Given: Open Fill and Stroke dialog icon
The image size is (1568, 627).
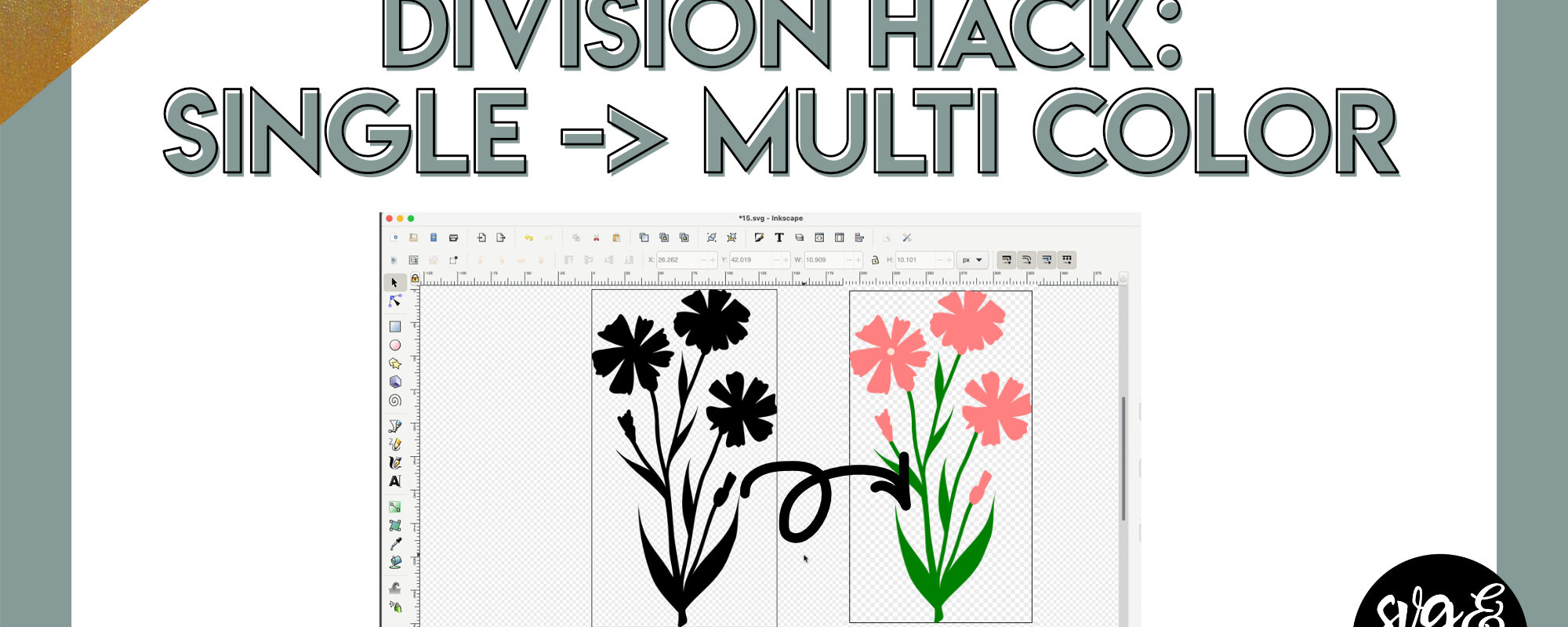Looking at the screenshot, I should pyautogui.click(x=759, y=237).
